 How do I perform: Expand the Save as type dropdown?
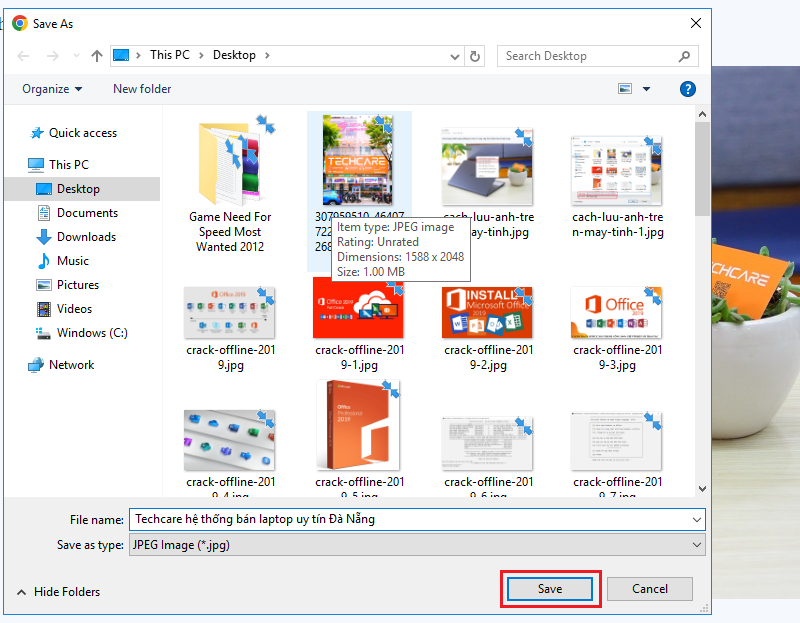point(696,545)
